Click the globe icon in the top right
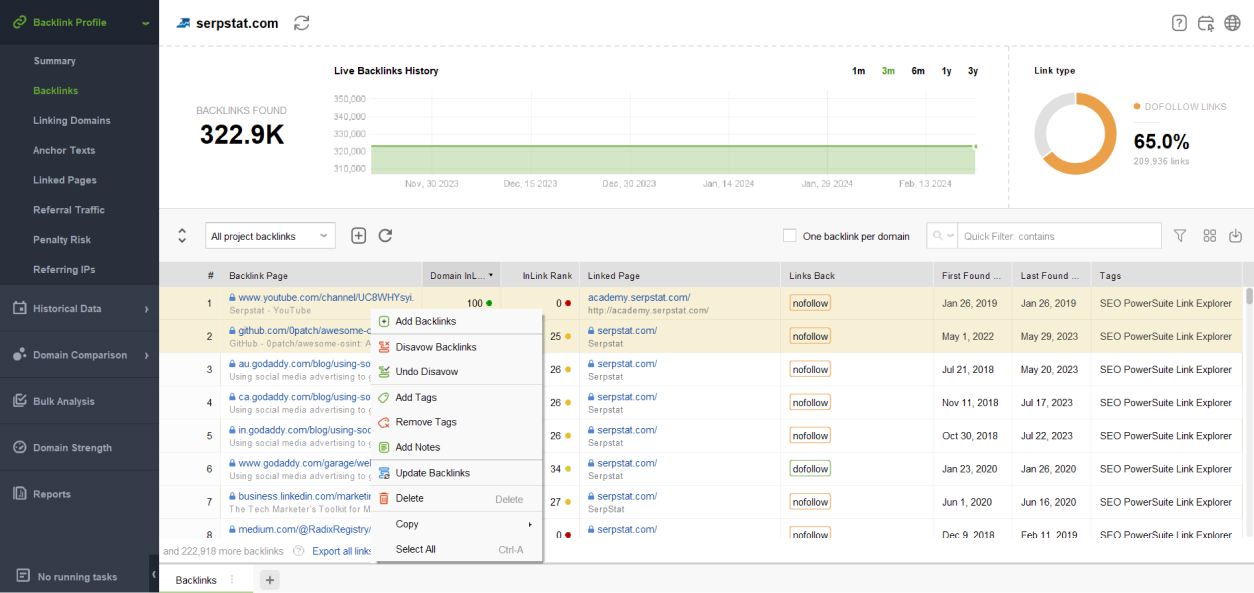Image resolution: width=1254 pixels, height=593 pixels. pyautogui.click(x=1233, y=23)
